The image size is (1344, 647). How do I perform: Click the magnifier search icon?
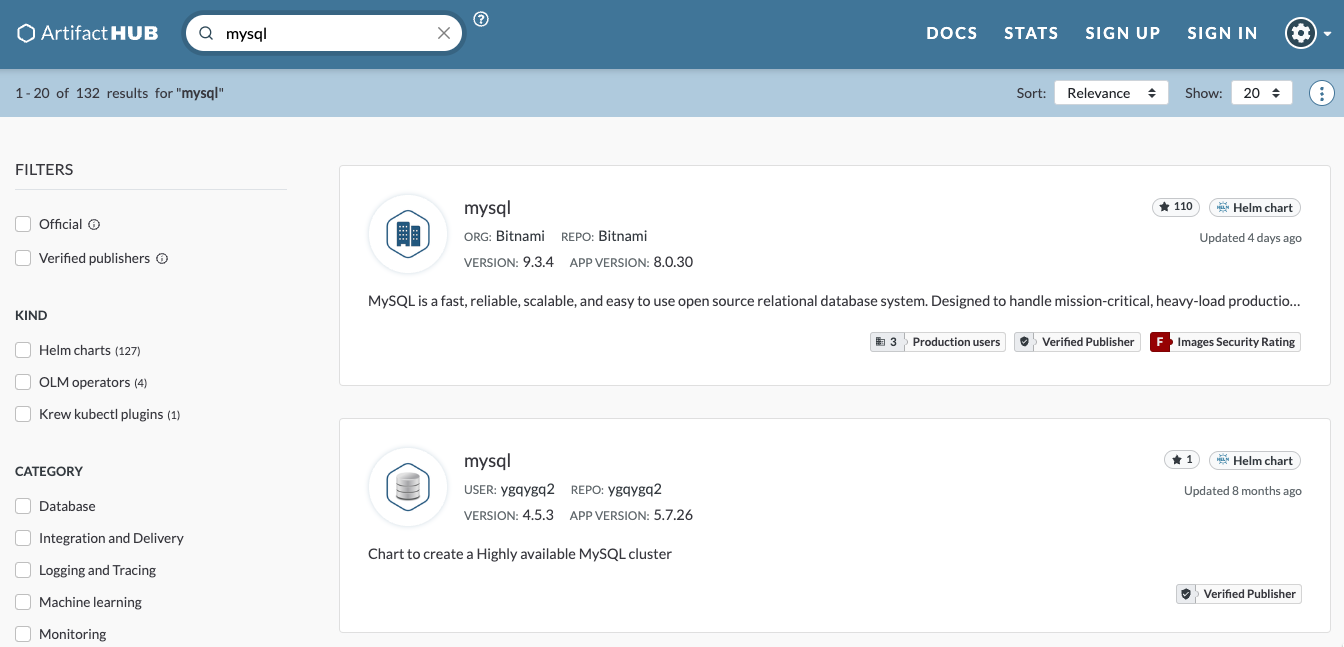(x=206, y=33)
